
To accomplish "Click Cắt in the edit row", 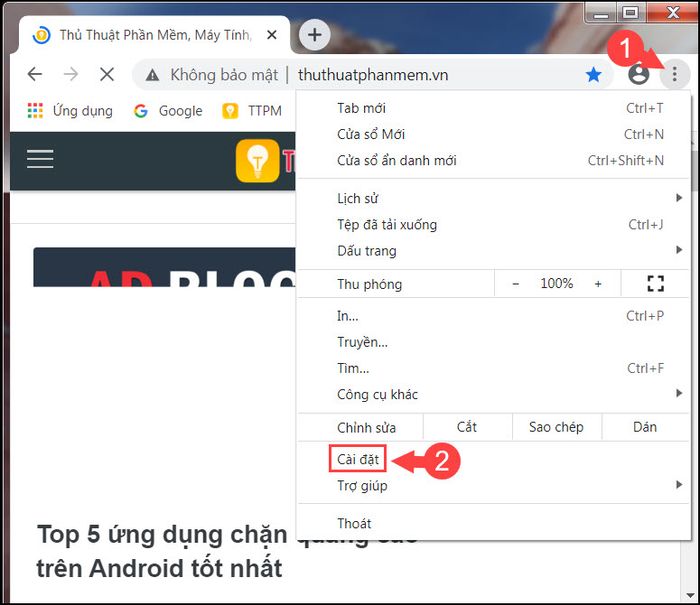I will click(467, 427).
